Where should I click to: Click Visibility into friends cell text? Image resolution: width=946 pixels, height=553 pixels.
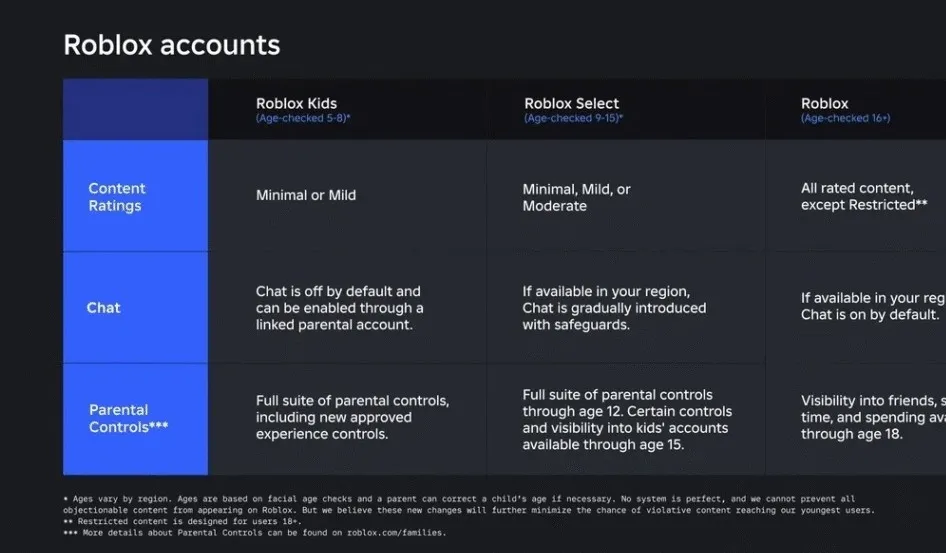pyautogui.click(x=873, y=417)
